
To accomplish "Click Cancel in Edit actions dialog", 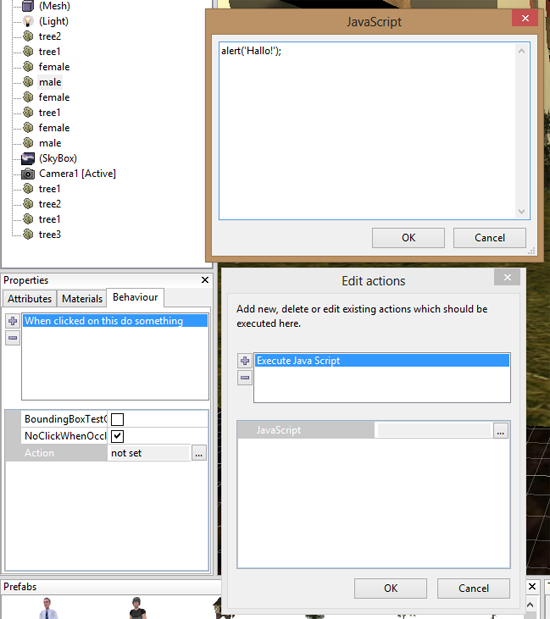I will [x=473, y=588].
